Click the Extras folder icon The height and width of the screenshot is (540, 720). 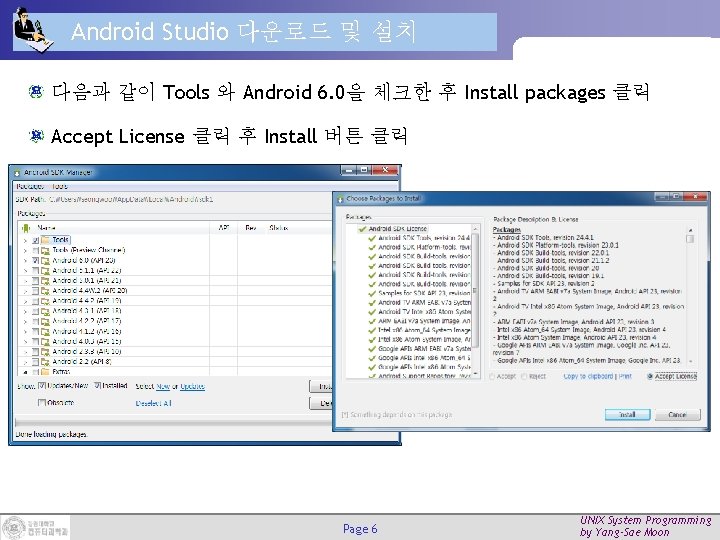45,371
